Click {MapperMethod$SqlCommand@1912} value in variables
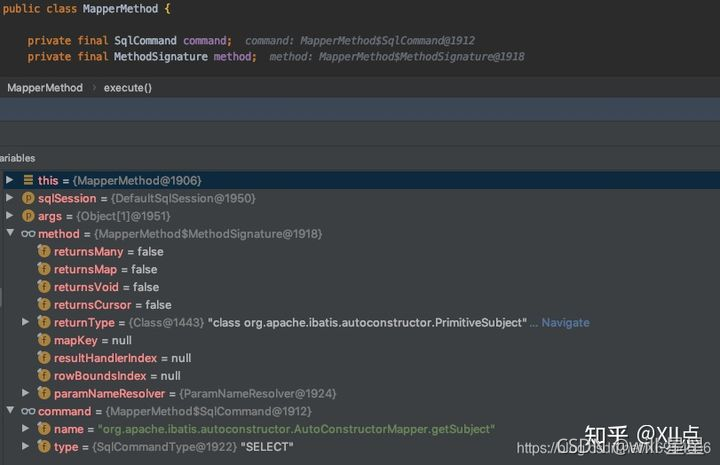 tap(208, 411)
